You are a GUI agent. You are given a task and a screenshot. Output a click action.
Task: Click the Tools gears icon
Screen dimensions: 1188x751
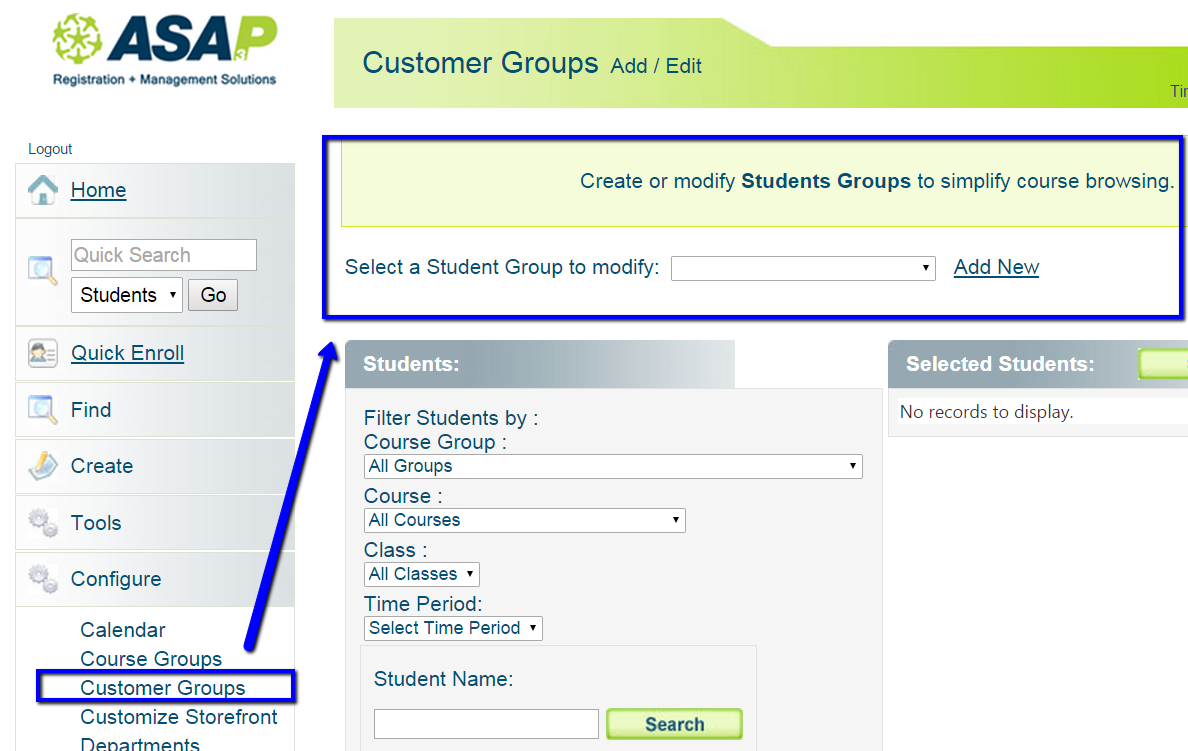pyautogui.click(x=43, y=523)
